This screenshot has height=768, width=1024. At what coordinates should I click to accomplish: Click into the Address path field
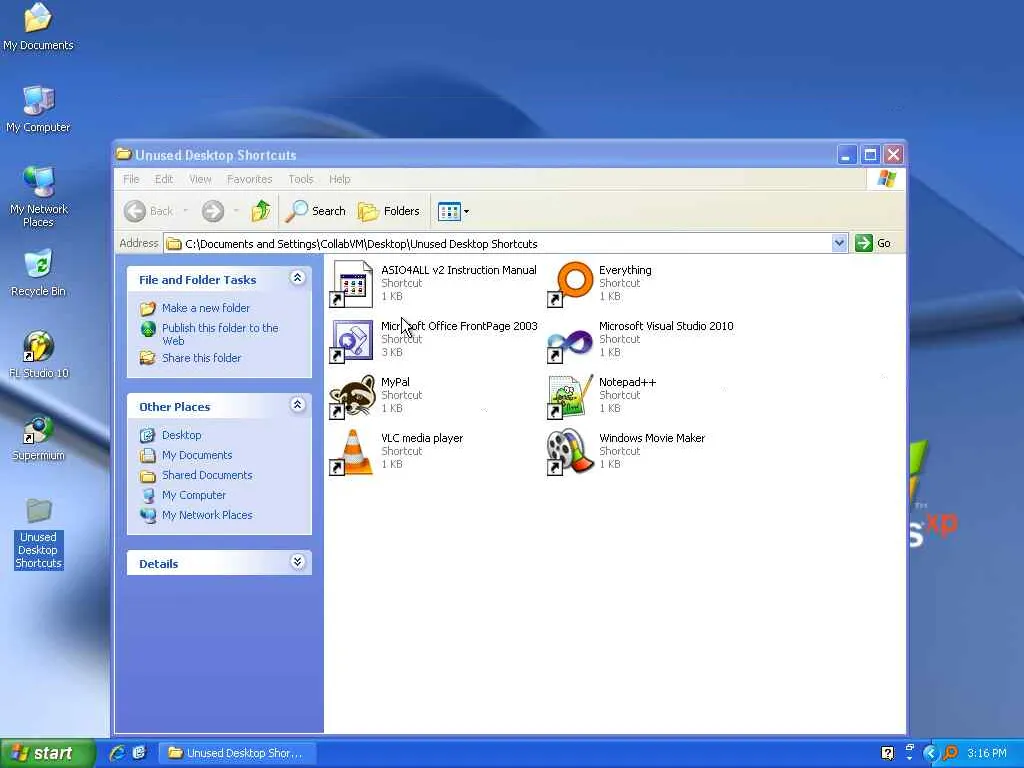(498, 244)
